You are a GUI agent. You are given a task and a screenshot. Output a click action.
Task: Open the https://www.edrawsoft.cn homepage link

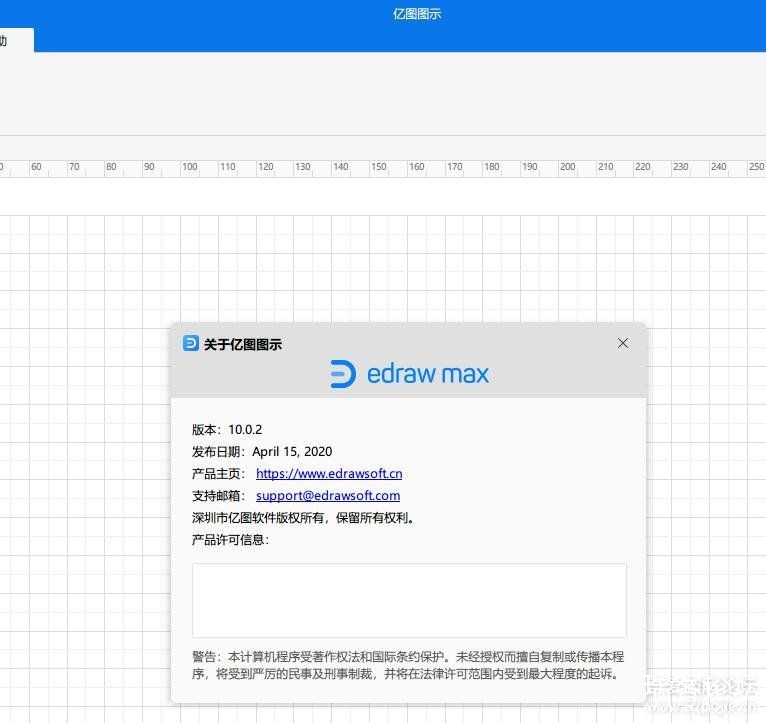(328, 473)
